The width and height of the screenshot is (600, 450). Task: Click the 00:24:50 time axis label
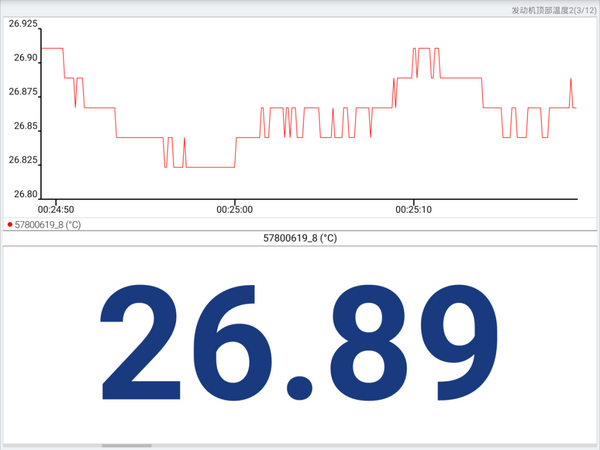tap(56, 210)
